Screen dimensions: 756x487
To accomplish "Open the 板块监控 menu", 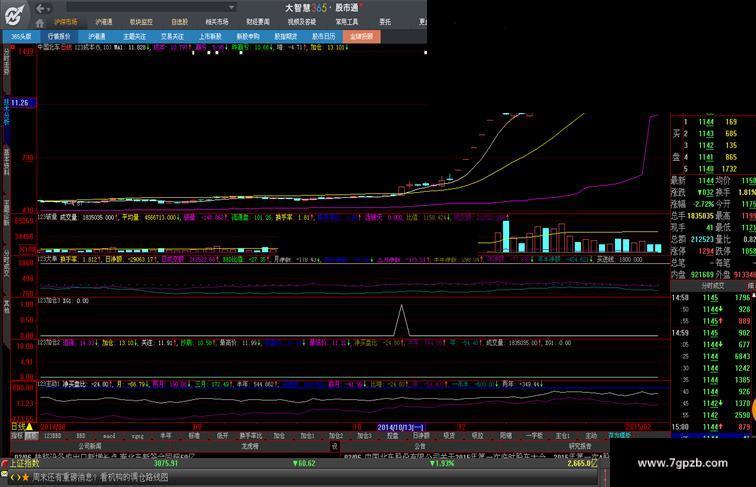I will 141,22.
